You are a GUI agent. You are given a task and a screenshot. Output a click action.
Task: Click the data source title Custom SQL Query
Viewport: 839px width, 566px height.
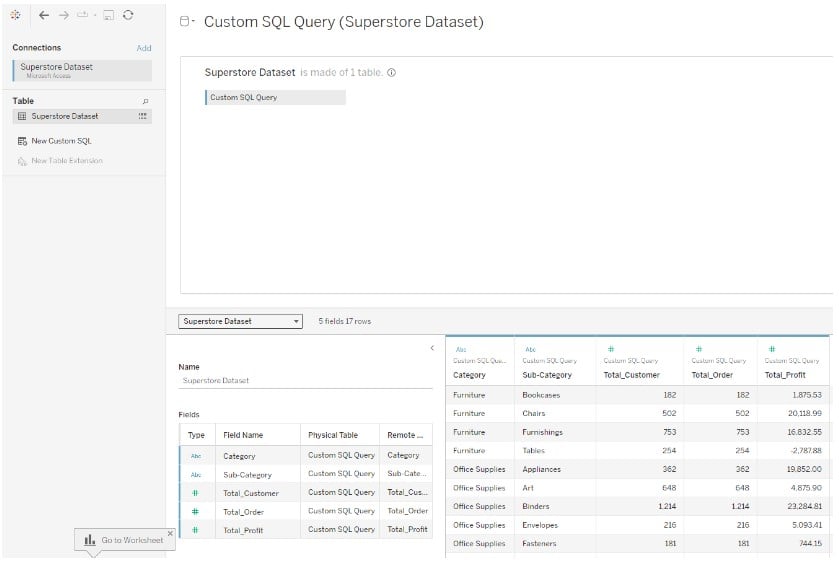click(344, 22)
